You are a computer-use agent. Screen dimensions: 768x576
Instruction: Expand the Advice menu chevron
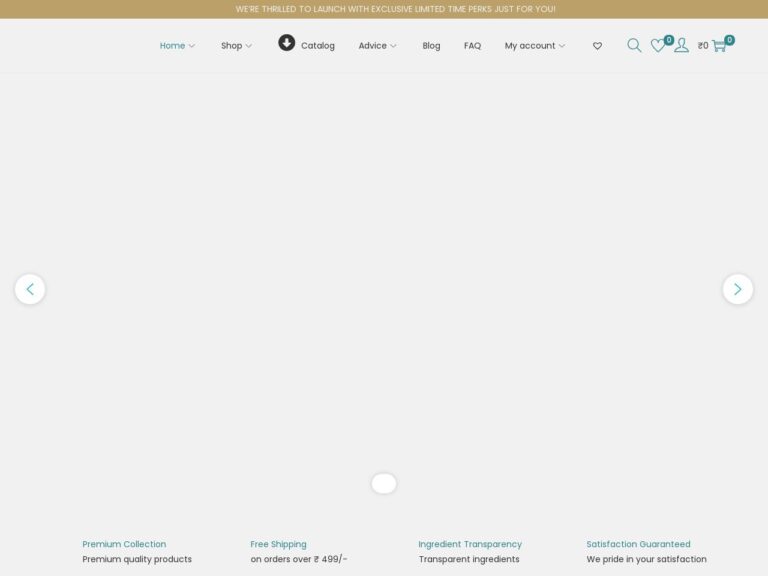coord(393,46)
